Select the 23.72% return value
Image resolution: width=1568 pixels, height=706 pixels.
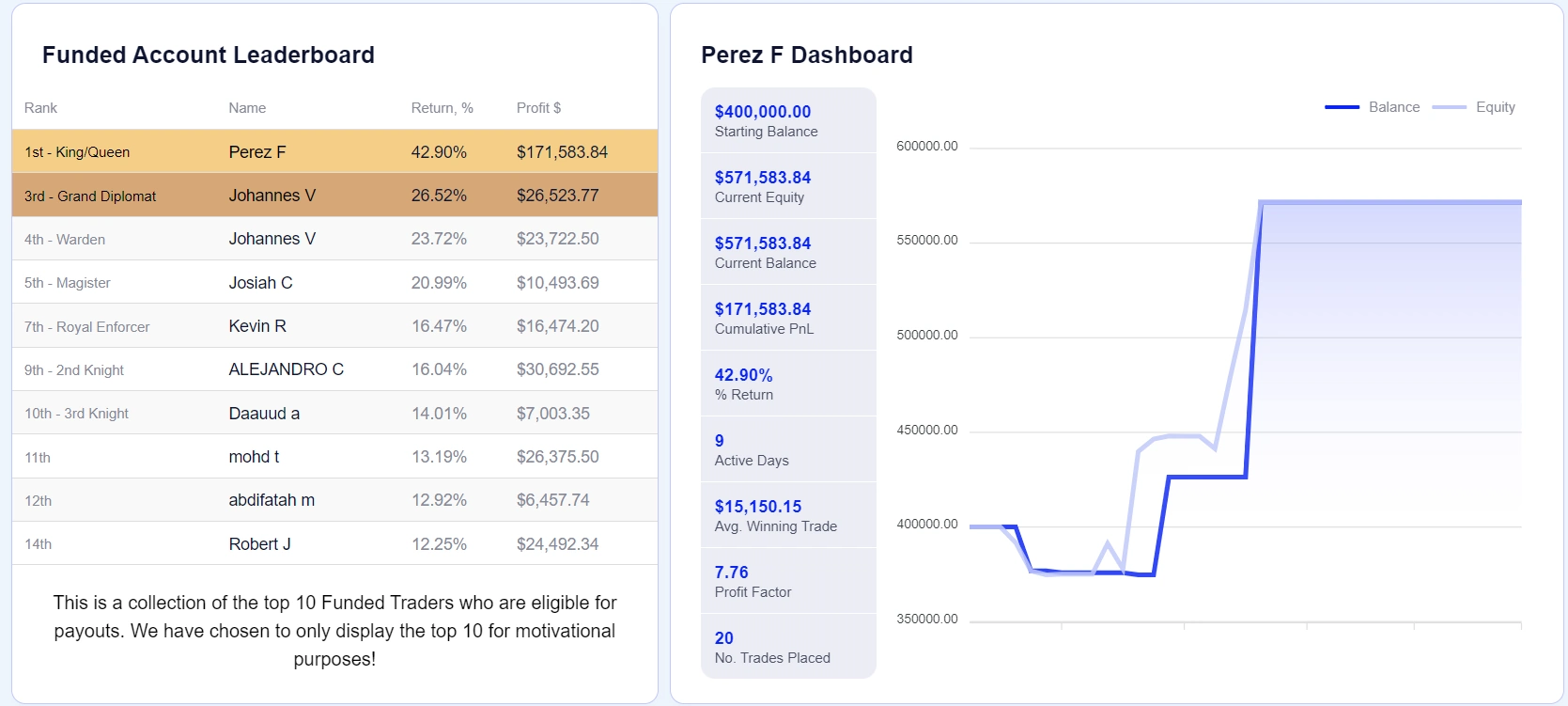pyautogui.click(x=439, y=239)
